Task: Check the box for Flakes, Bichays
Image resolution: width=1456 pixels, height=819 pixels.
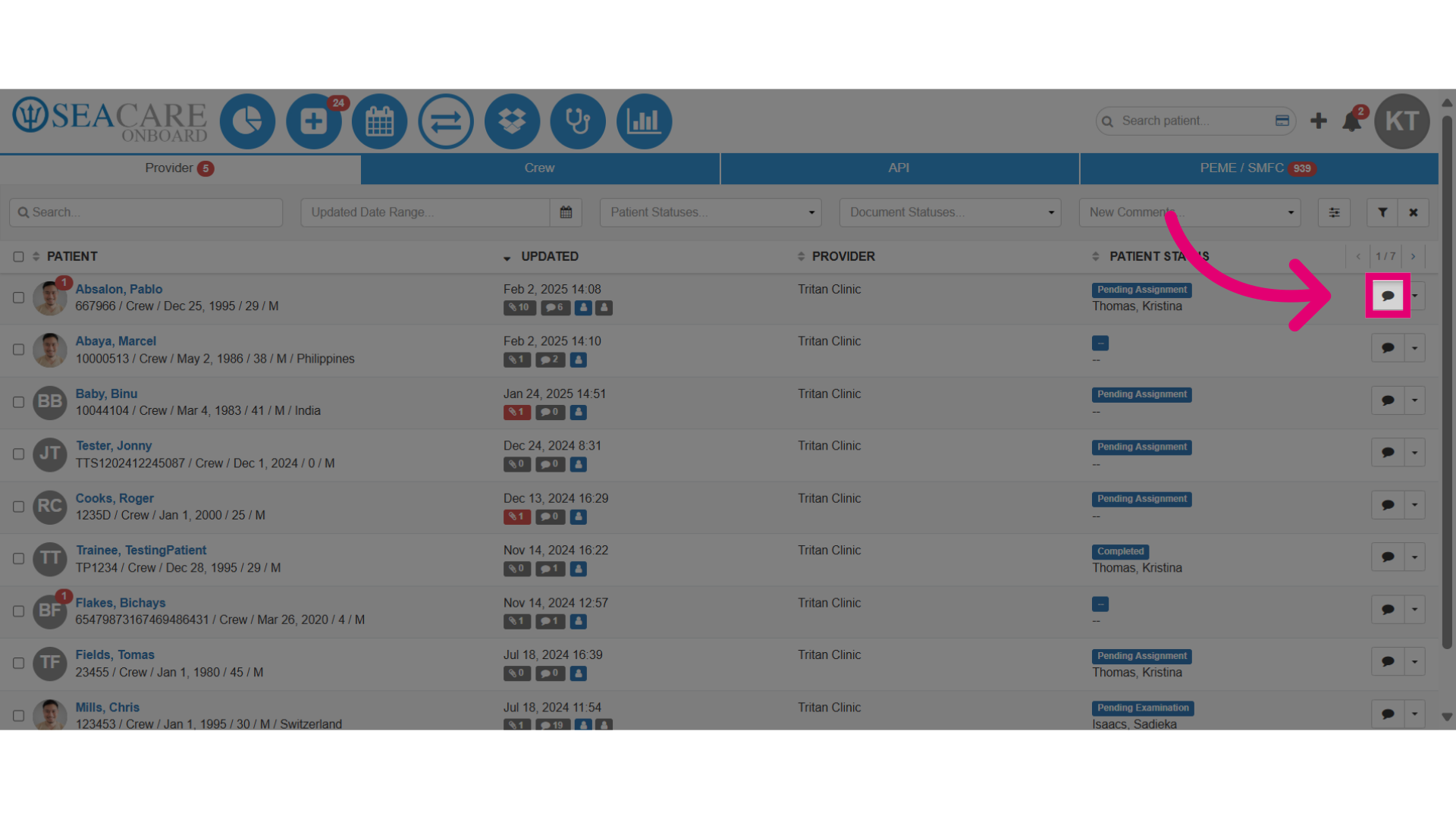Action: tap(18, 611)
